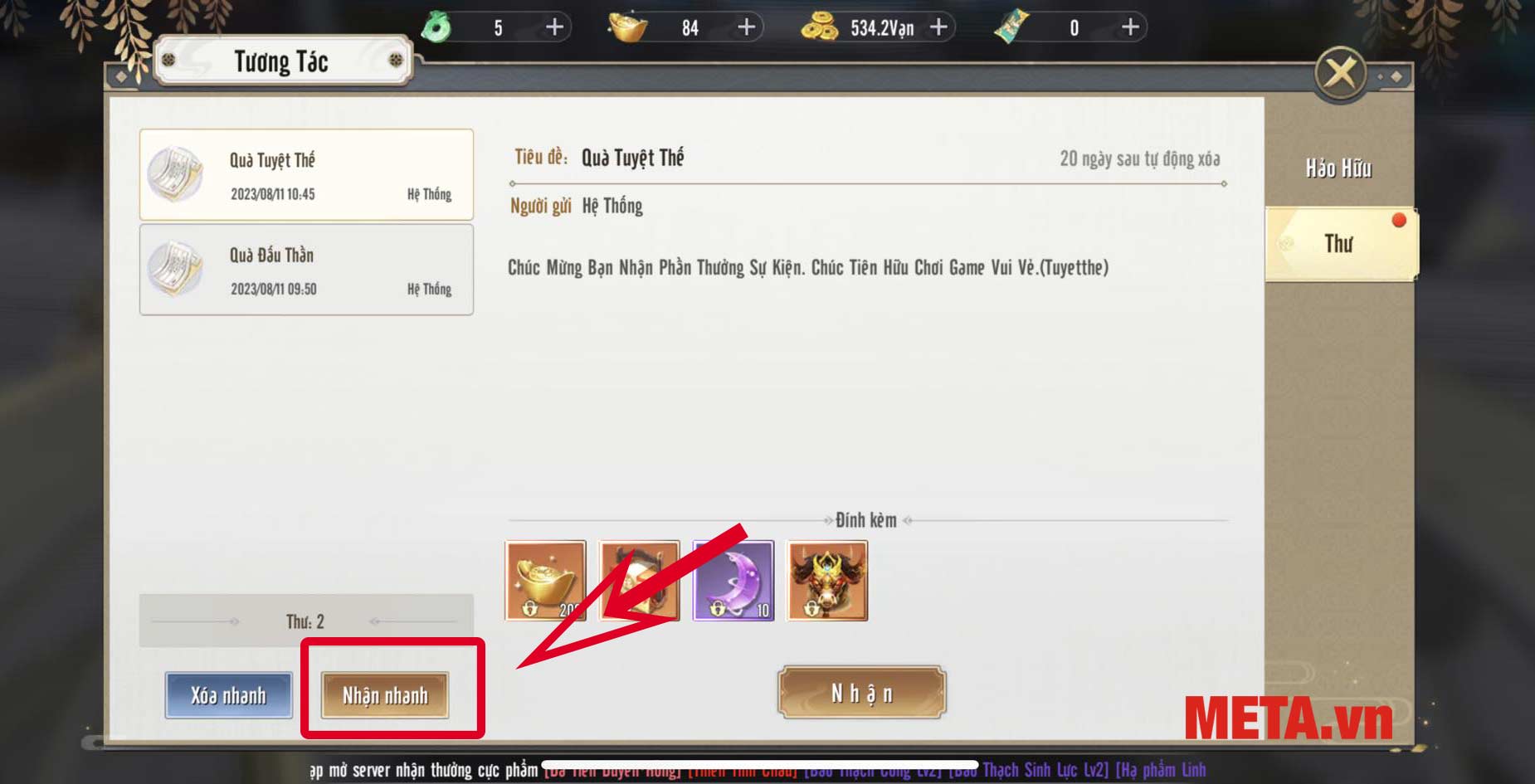This screenshot has width=1535, height=784.
Task: Close the Tương Tác window
Action: click(x=1341, y=74)
